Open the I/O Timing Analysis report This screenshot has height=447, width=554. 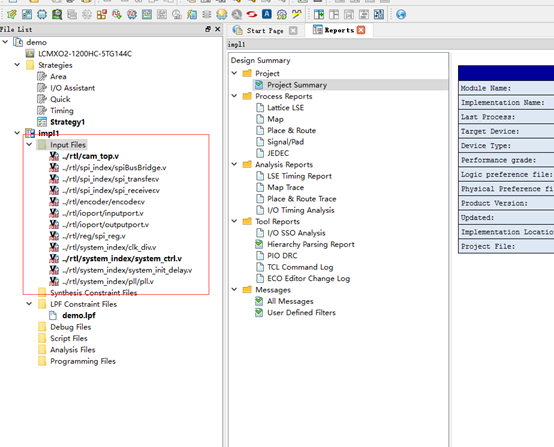point(301,210)
